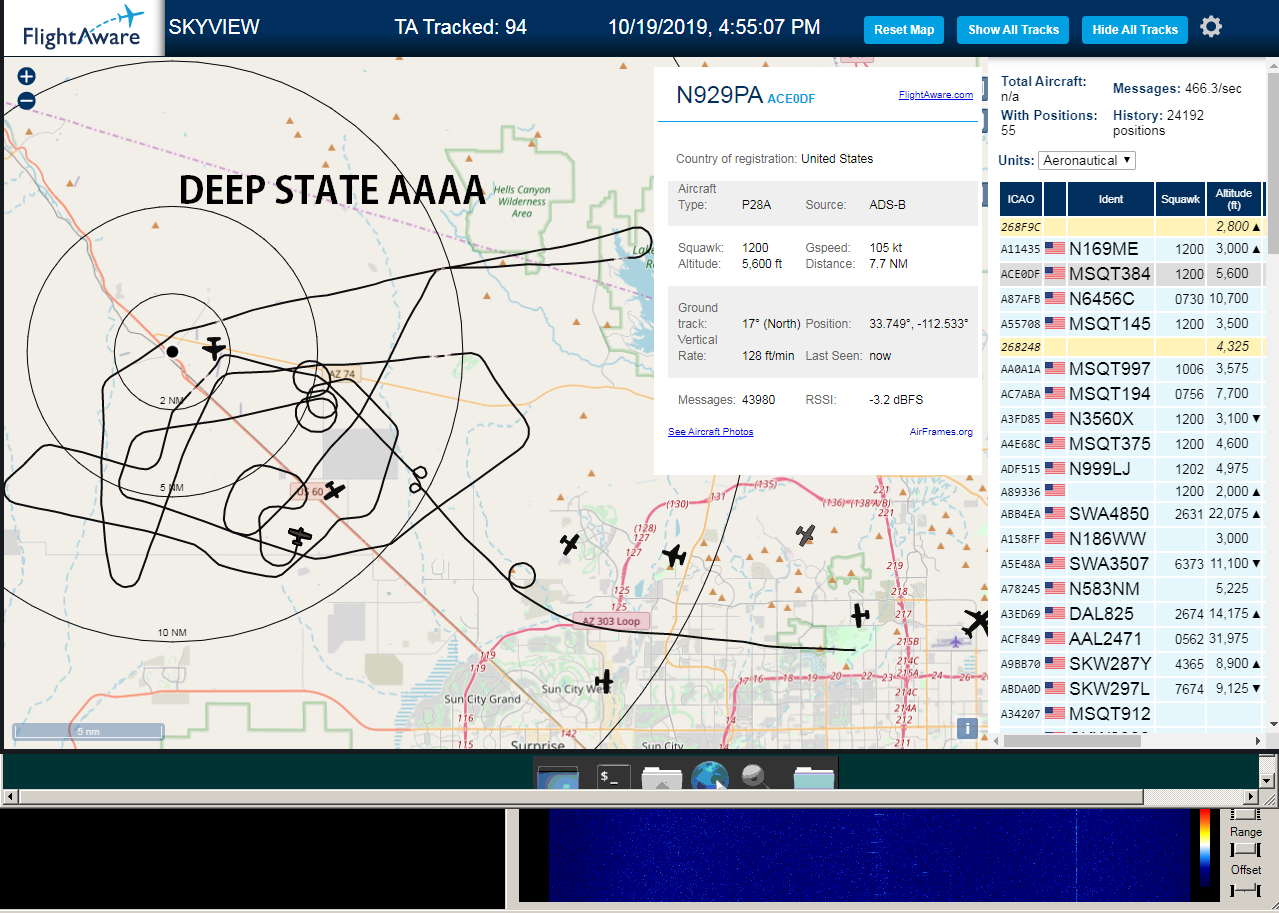This screenshot has width=1279, height=913.
Task: Select the SKW287Y row
Action: click(1131, 663)
